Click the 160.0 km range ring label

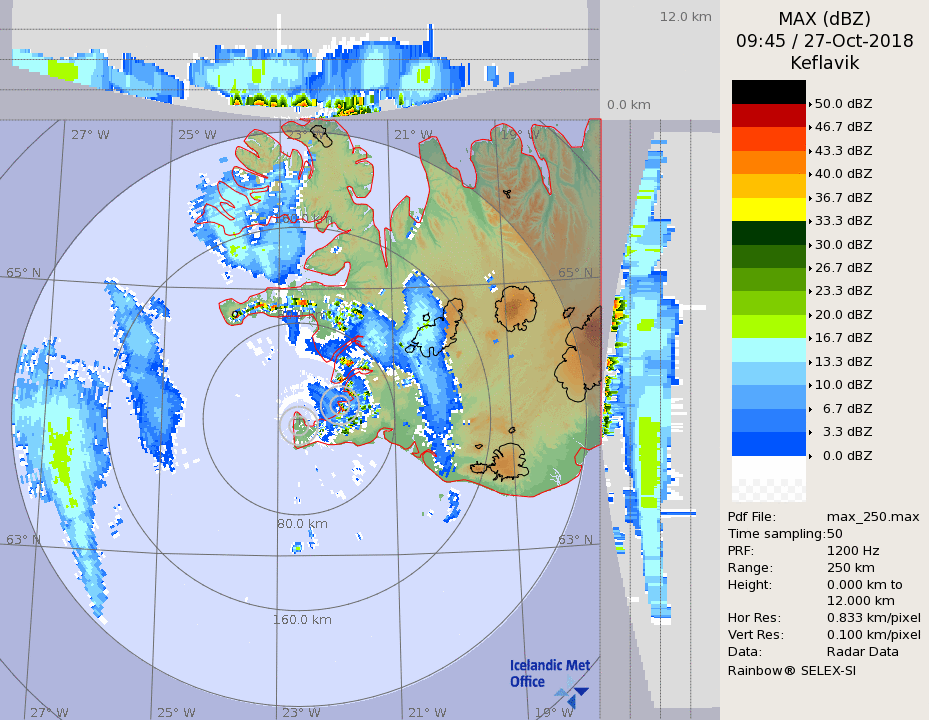302,620
